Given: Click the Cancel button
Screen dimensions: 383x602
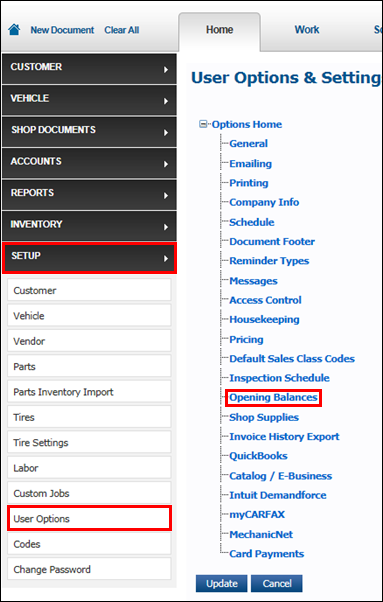Looking at the screenshot, I should [277, 583].
